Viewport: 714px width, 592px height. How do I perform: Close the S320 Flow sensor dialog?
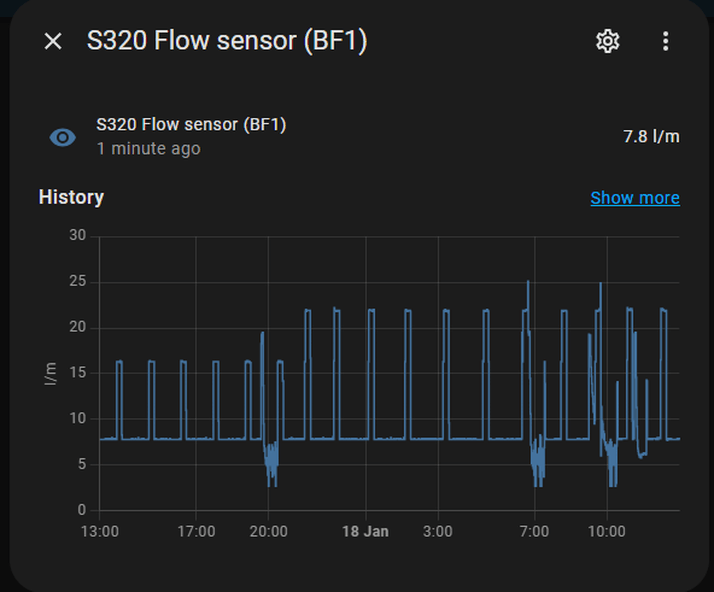coord(53,41)
